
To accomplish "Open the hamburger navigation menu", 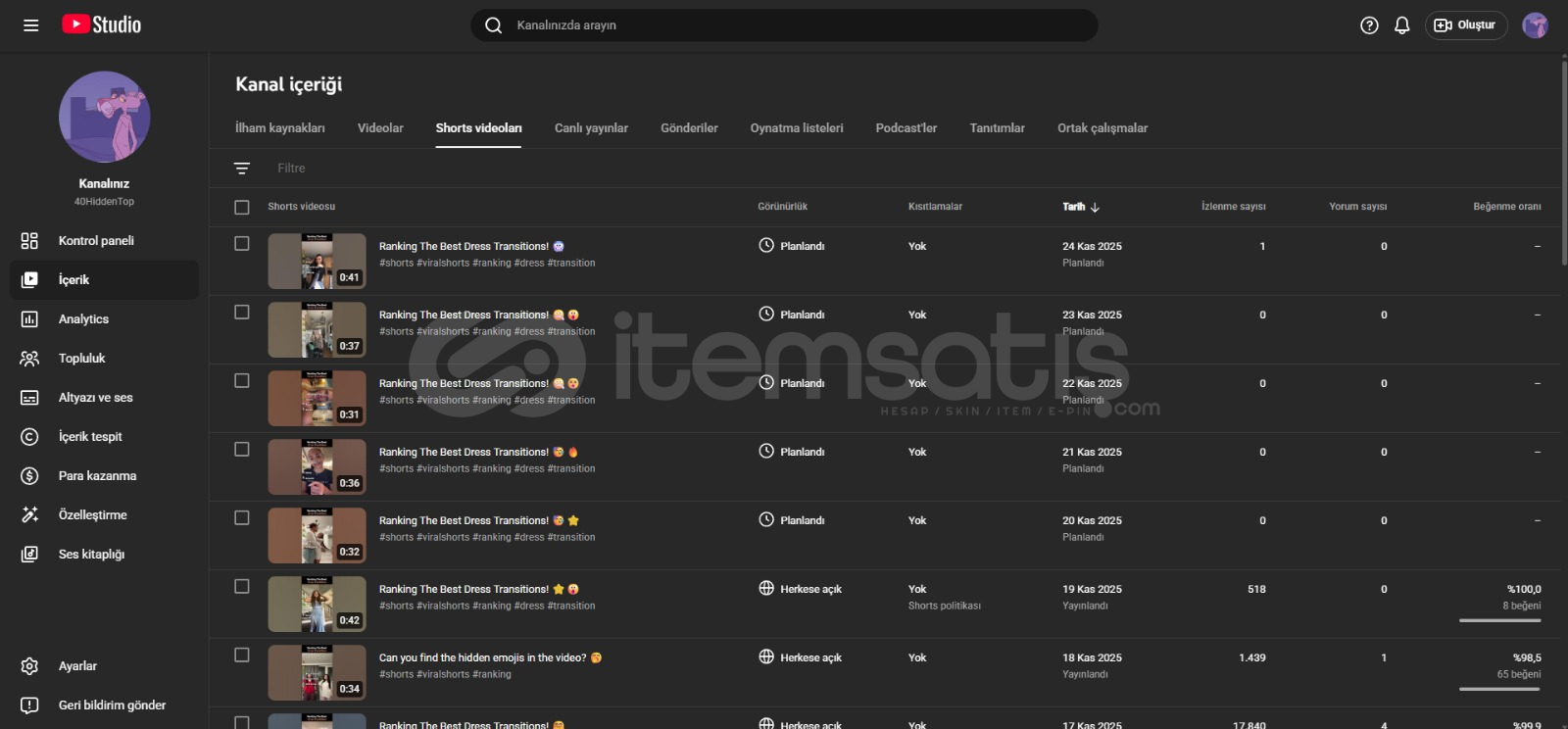I will point(31,25).
